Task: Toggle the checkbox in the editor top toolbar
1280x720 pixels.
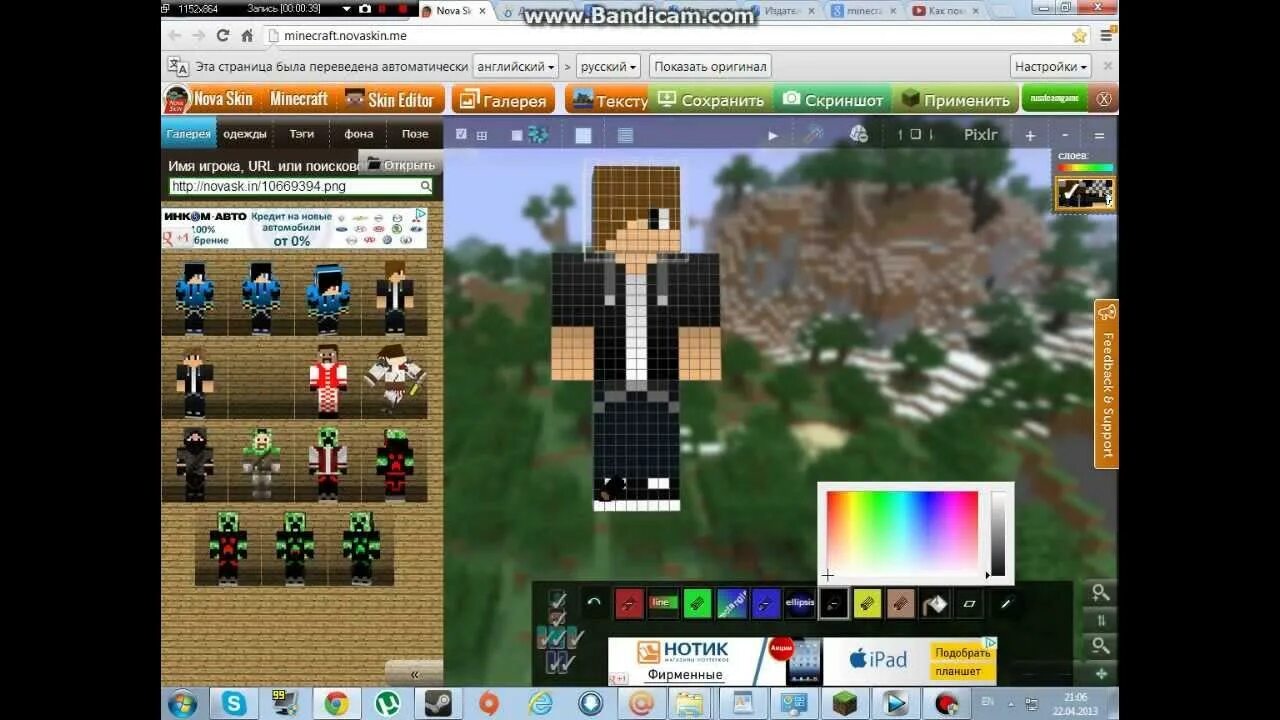Action: pos(461,134)
